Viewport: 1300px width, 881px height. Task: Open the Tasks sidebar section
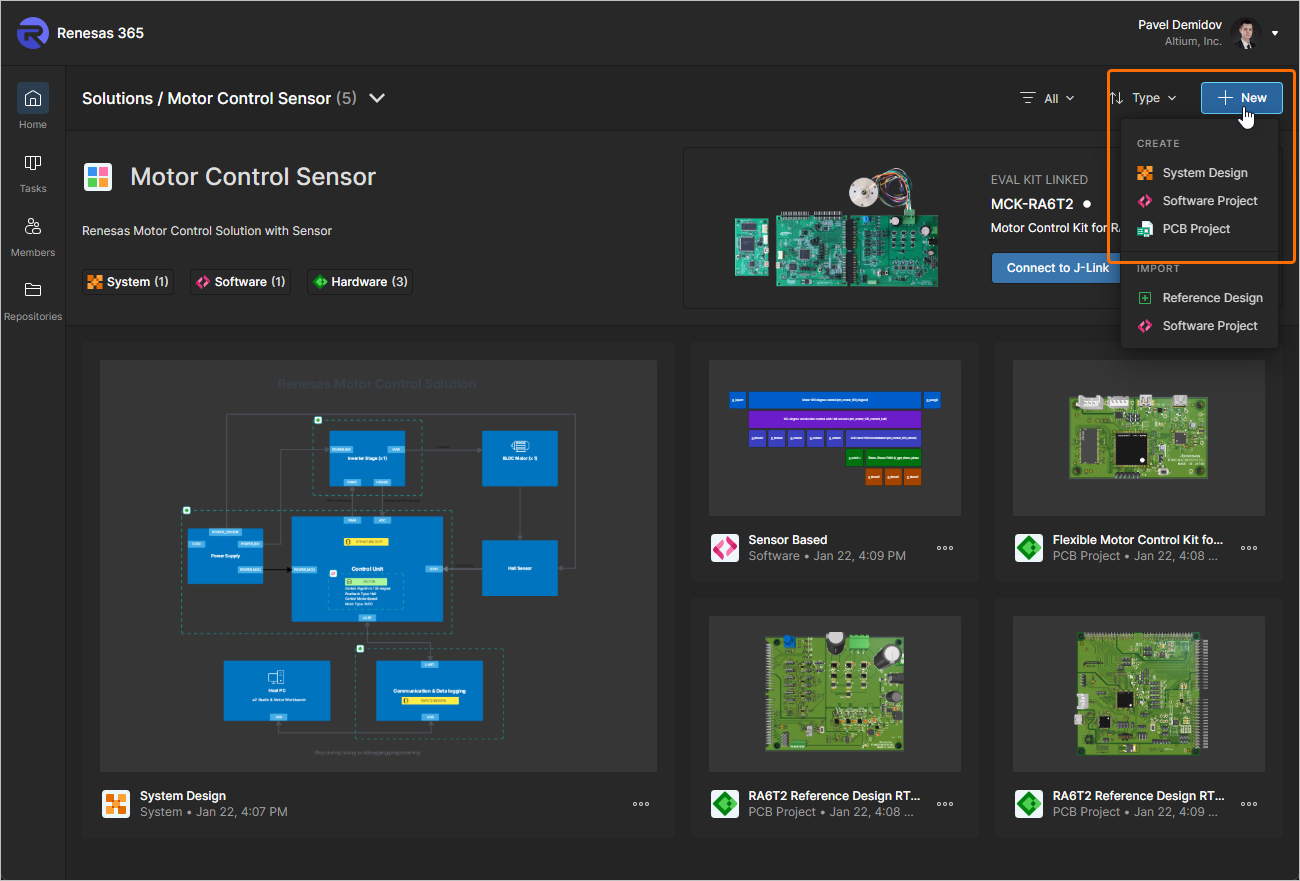point(33,172)
